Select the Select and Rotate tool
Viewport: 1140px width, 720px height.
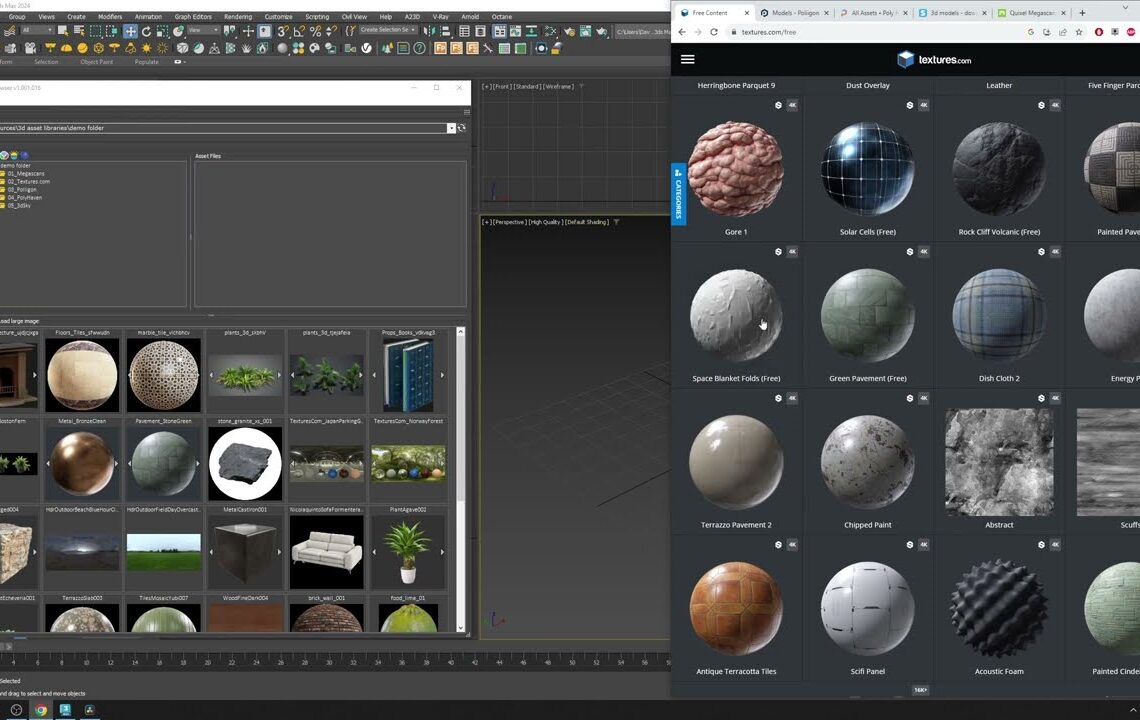click(x=147, y=30)
